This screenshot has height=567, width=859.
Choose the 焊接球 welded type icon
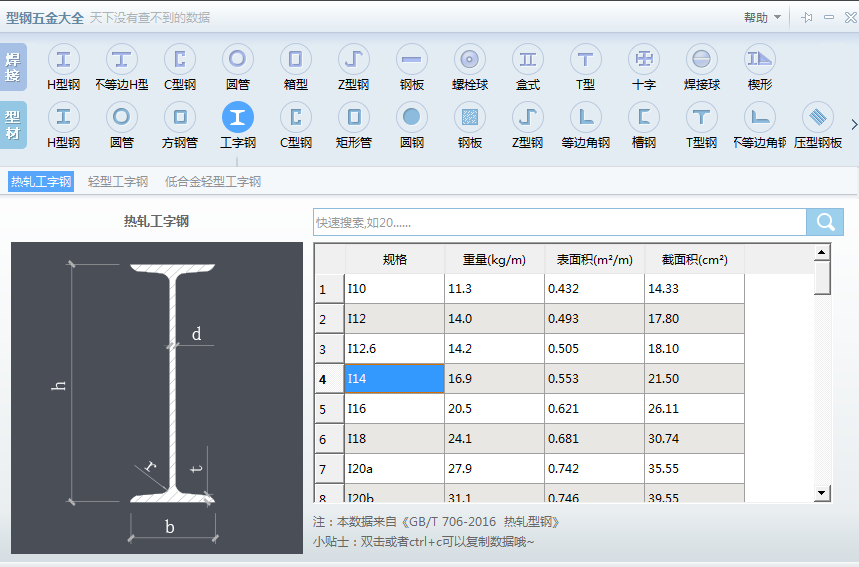click(x=702, y=59)
